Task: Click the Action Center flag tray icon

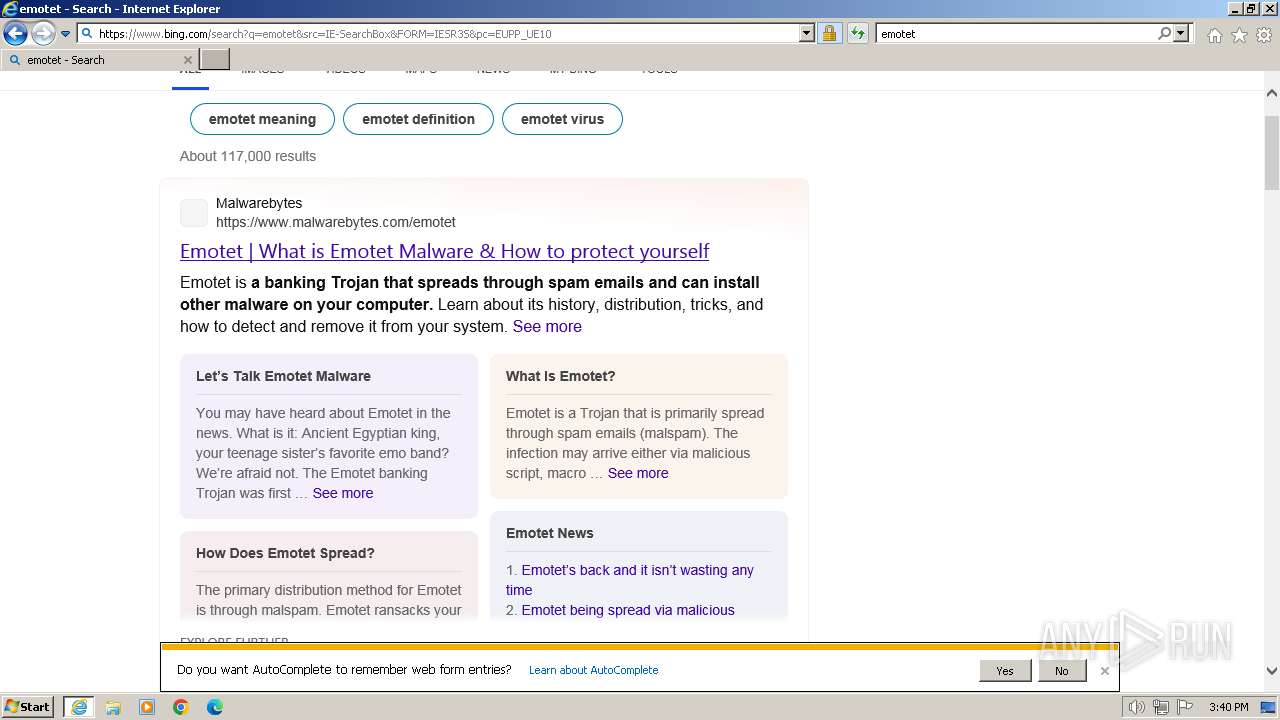Action: pyautogui.click(x=1184, y=708)
